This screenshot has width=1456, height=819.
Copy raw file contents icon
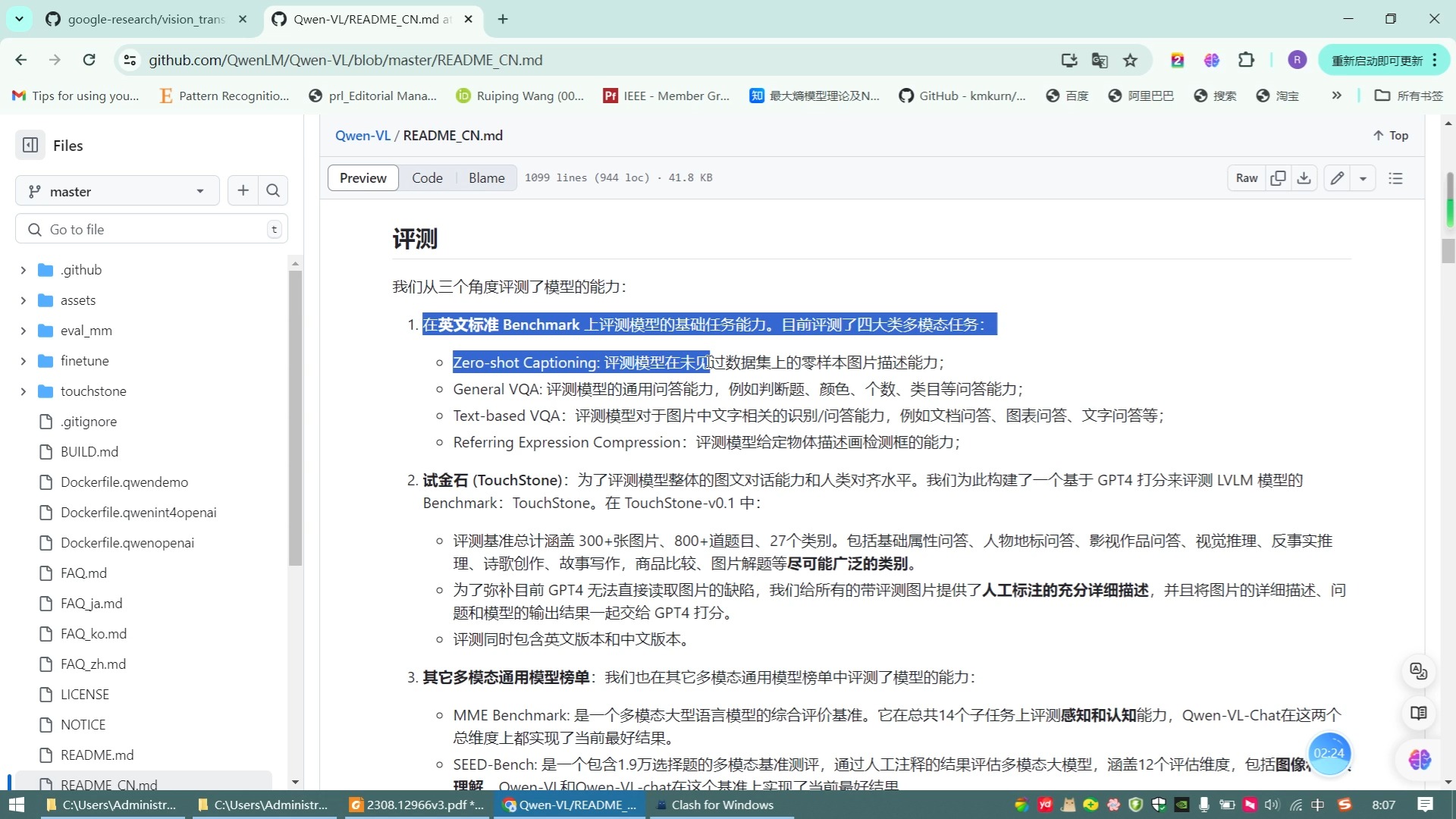pyautogui.click(x=1278, y=178)
